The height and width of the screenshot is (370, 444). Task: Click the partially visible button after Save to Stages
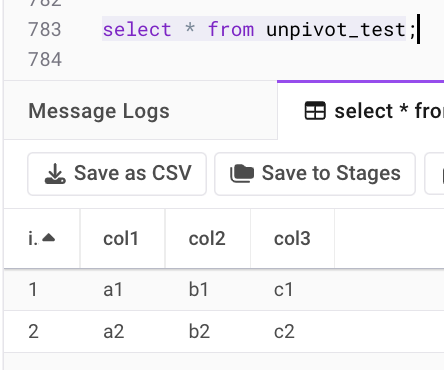pos(434,174)
